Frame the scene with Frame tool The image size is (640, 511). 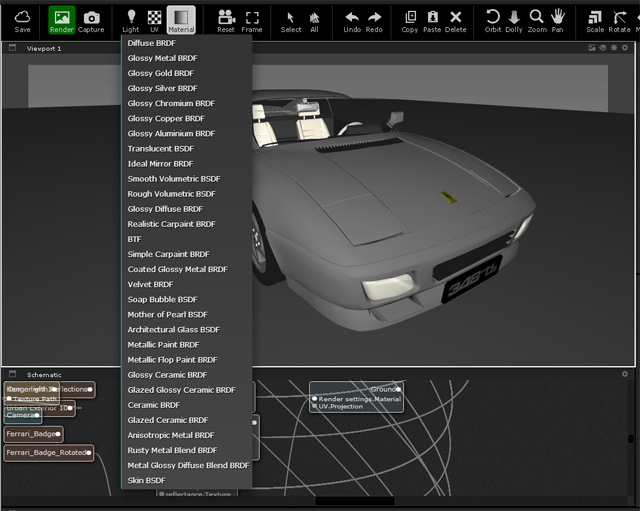pyautogui.click(x=252, y=21)
